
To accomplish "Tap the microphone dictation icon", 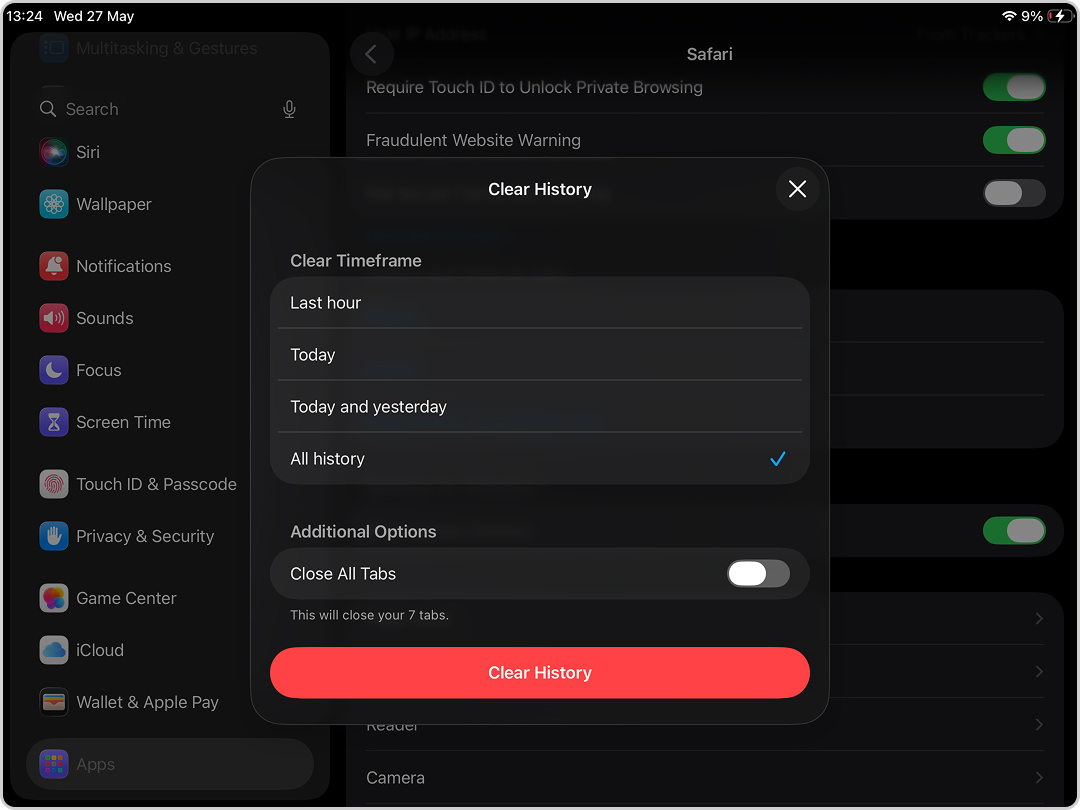I will [x=289, y=109].
